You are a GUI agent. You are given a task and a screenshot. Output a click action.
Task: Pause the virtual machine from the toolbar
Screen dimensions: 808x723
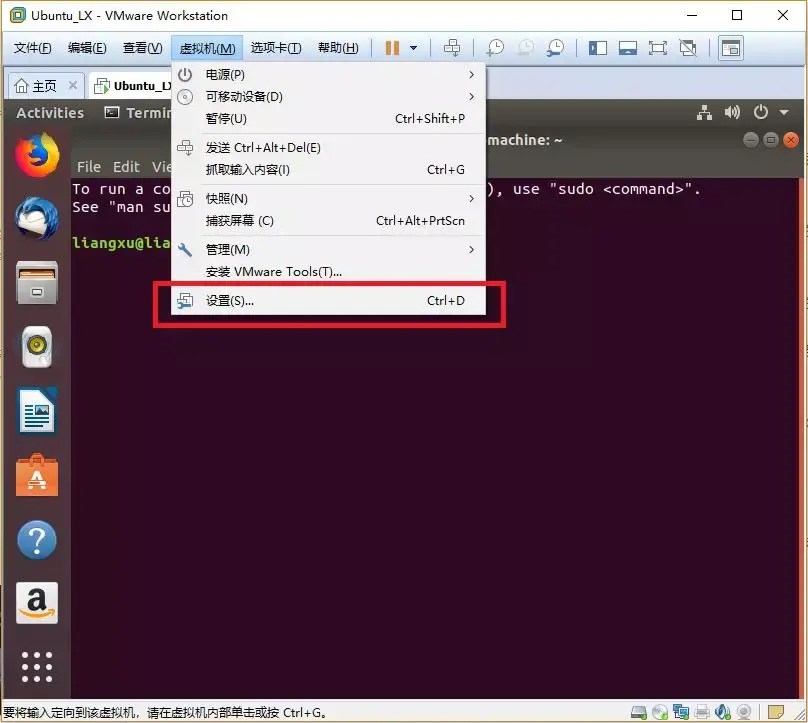(392, 48)
